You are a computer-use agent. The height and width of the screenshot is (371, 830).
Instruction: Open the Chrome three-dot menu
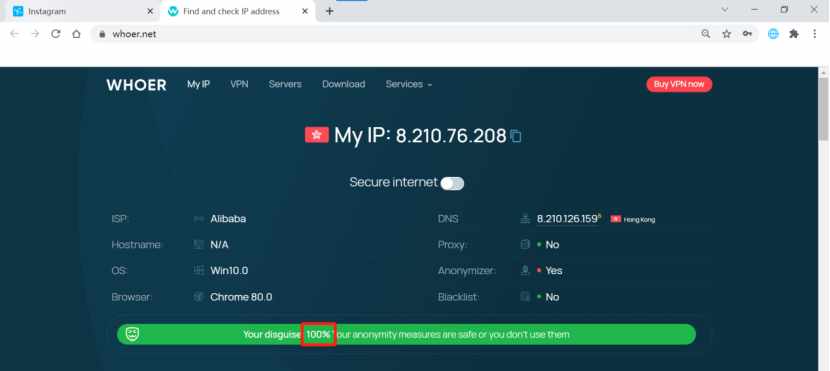click(815, 34)
